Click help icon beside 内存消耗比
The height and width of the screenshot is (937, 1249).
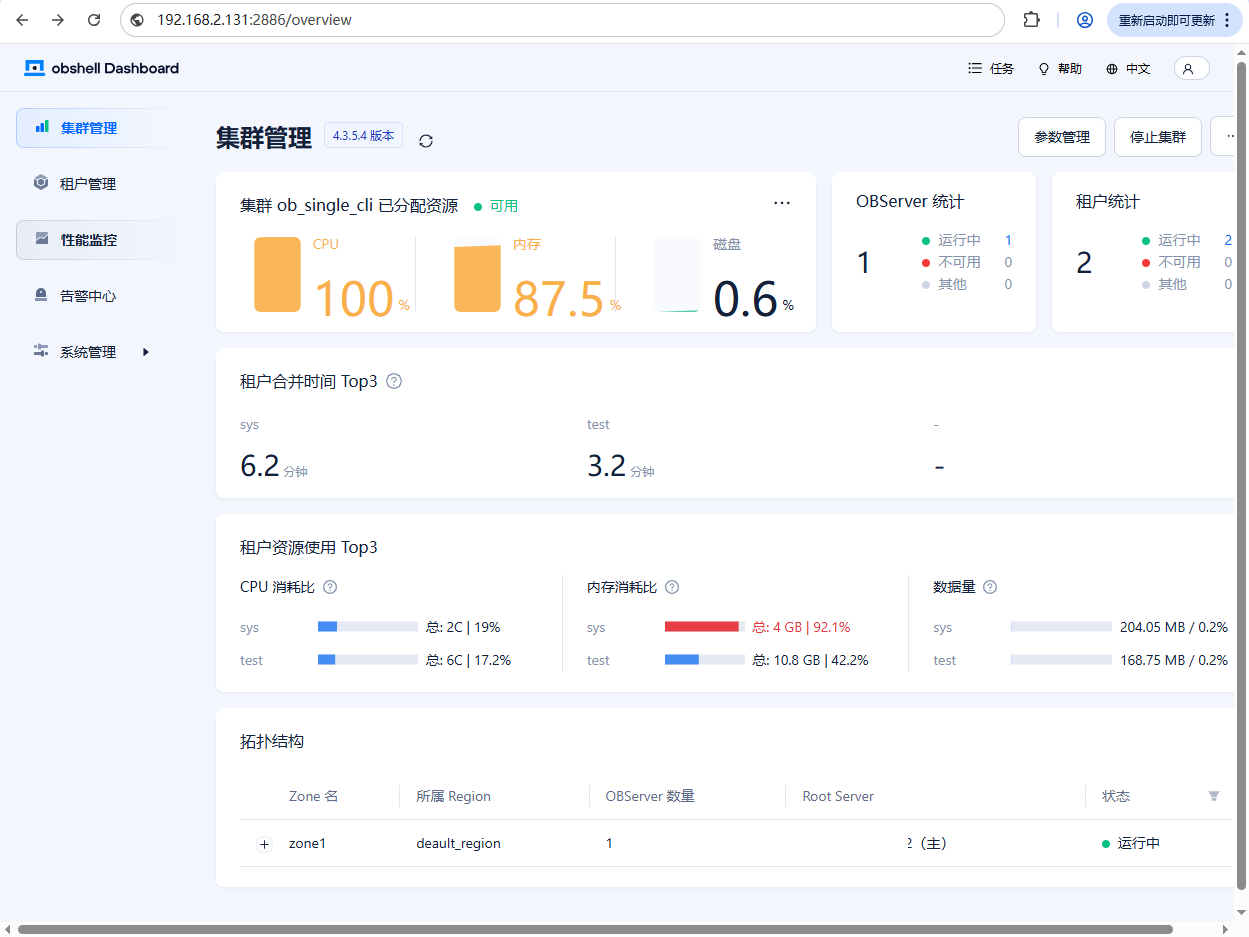(672, 587)
